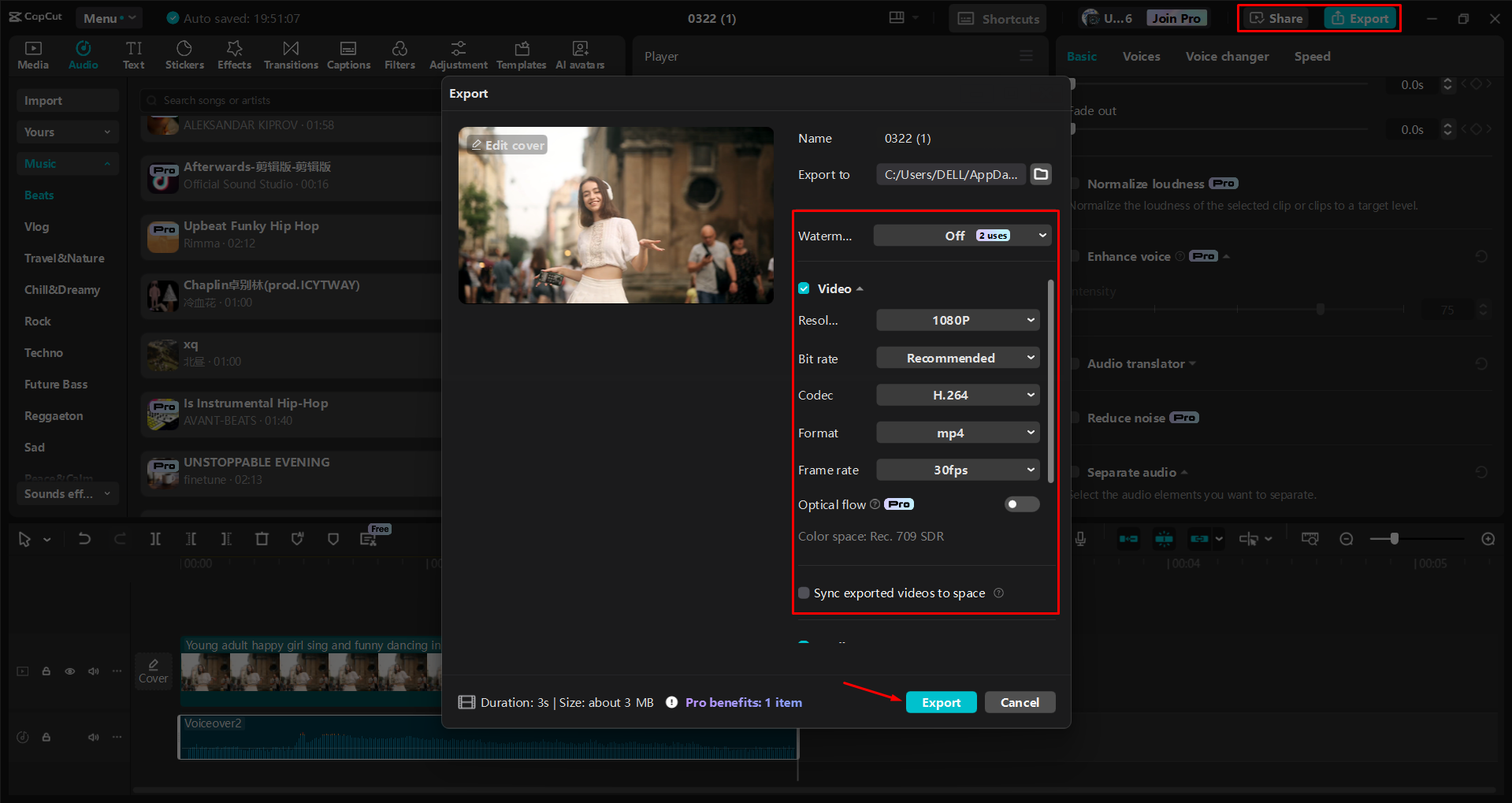
Task: Open the Frame rate dropdown
Action: (957, 470)
